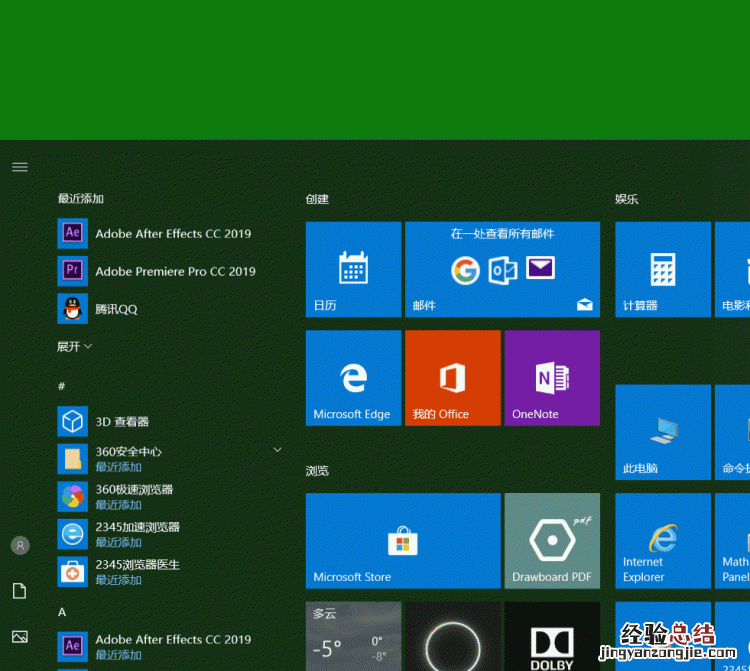Viewport: 750px width, 671px height.
Task: Launch the Drawboard PDF tile
Action: pyautogui.click(x=552, y=540)
